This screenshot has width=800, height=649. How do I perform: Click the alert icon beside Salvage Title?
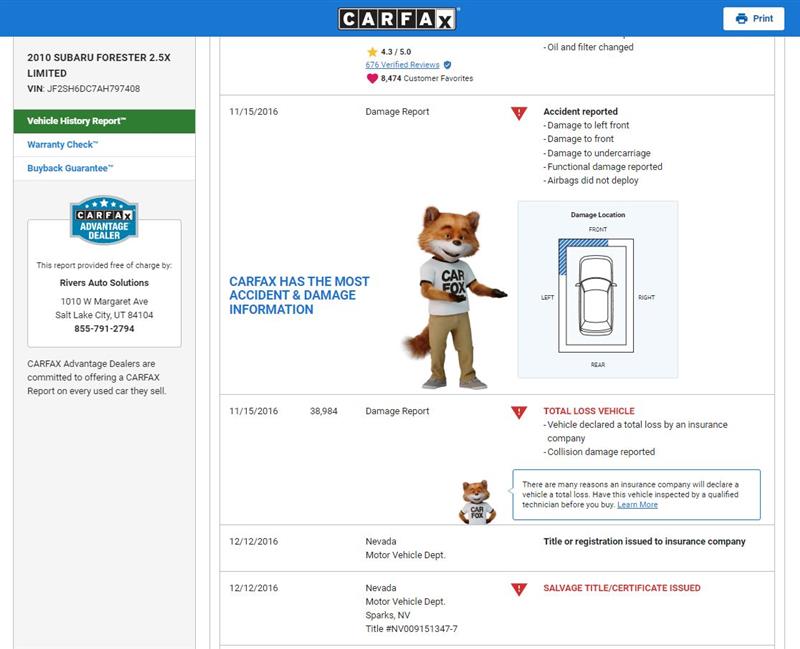[518, 589]
